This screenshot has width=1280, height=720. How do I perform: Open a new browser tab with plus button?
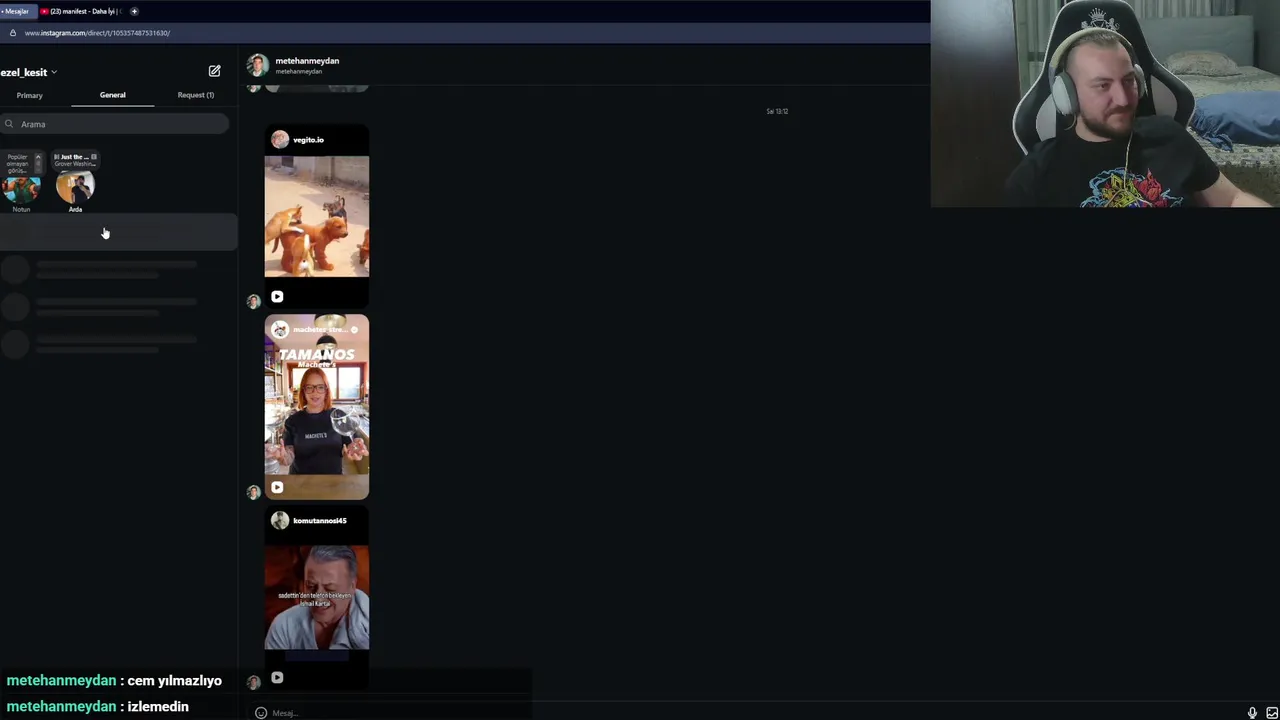pyautogui.click(x=134, y=11)
